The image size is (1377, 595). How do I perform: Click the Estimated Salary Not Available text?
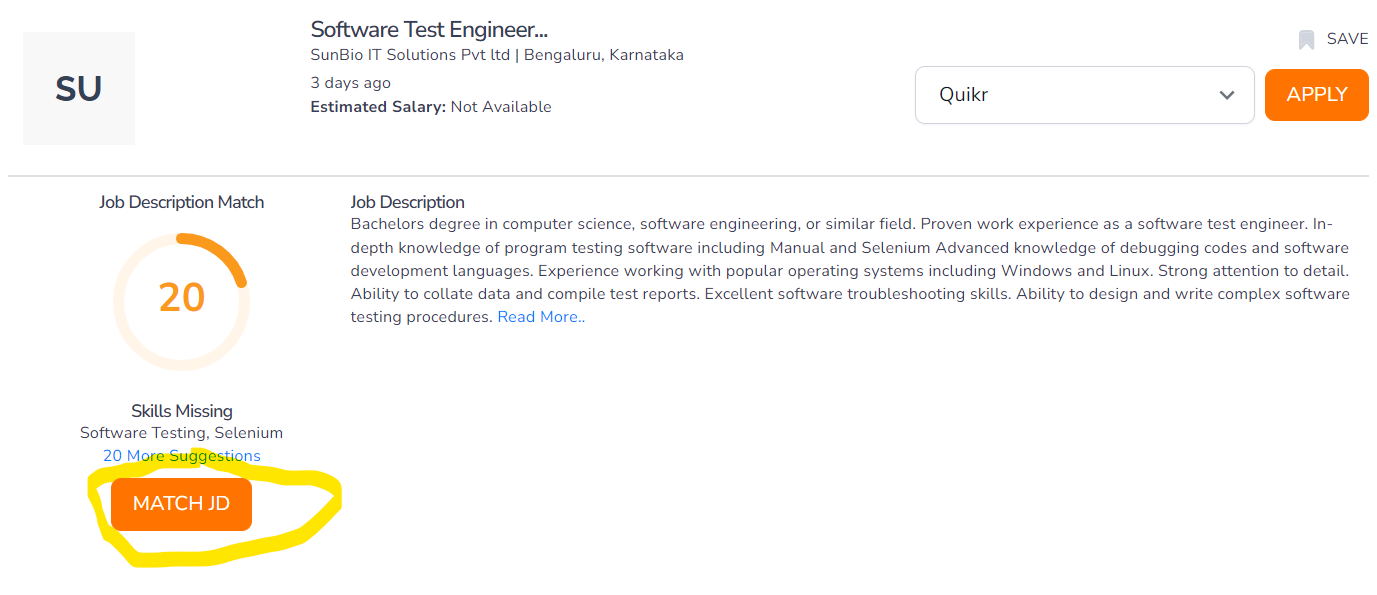click(x=431, y=107)
